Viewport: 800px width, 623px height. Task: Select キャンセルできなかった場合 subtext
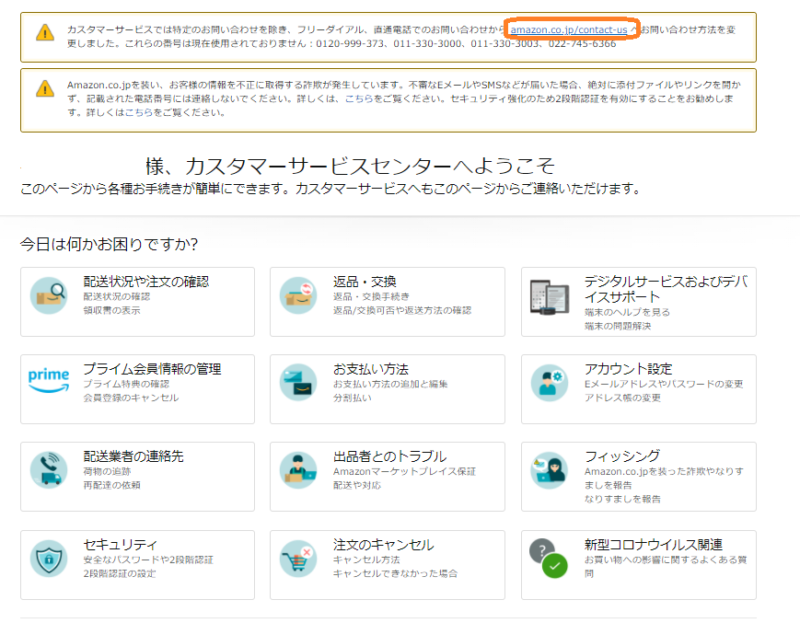(x=395, y=574)
